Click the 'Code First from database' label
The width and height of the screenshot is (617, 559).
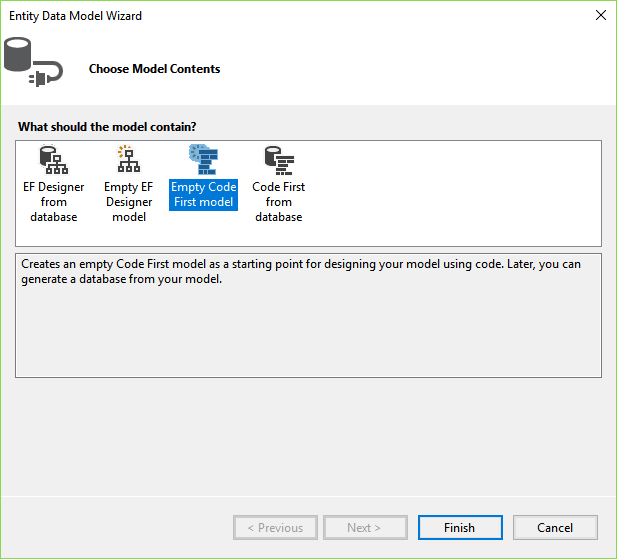coord(279,202)
